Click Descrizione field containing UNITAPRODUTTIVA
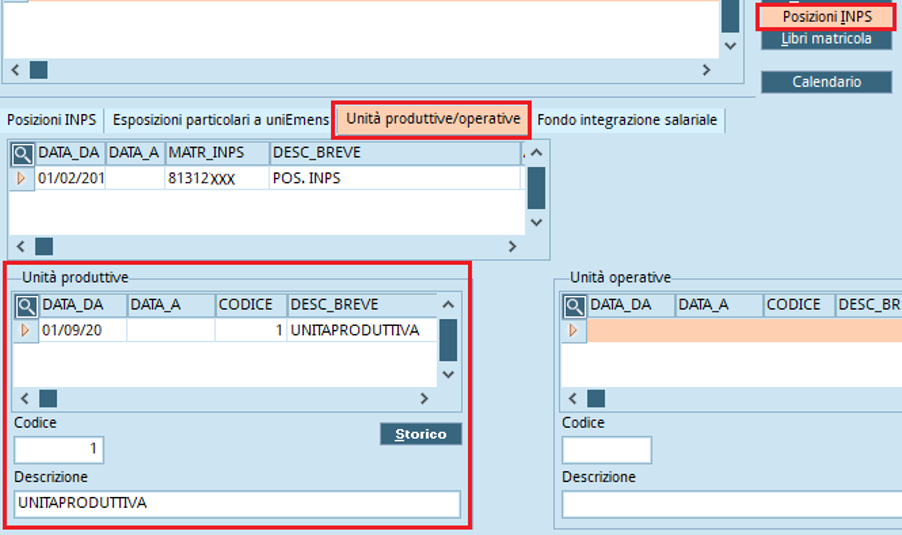 [237, 503]
